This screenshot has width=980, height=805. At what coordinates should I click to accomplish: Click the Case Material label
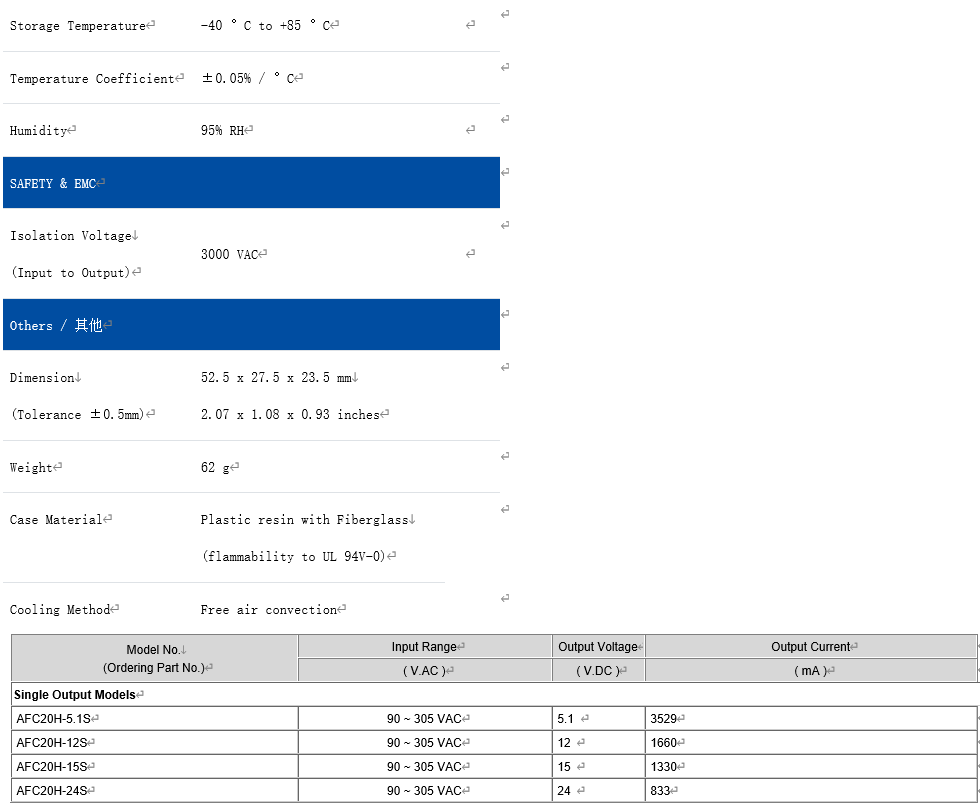click(56, 520)
